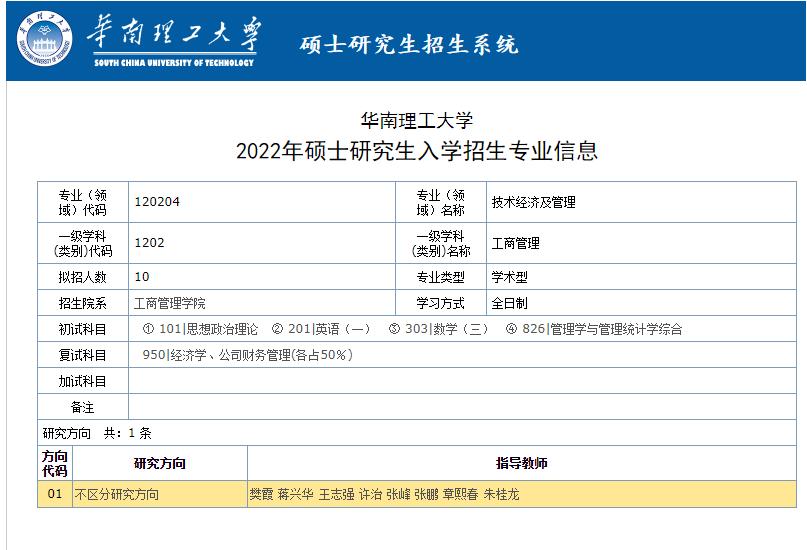Click advisor name 王志强

click(337, 494)
